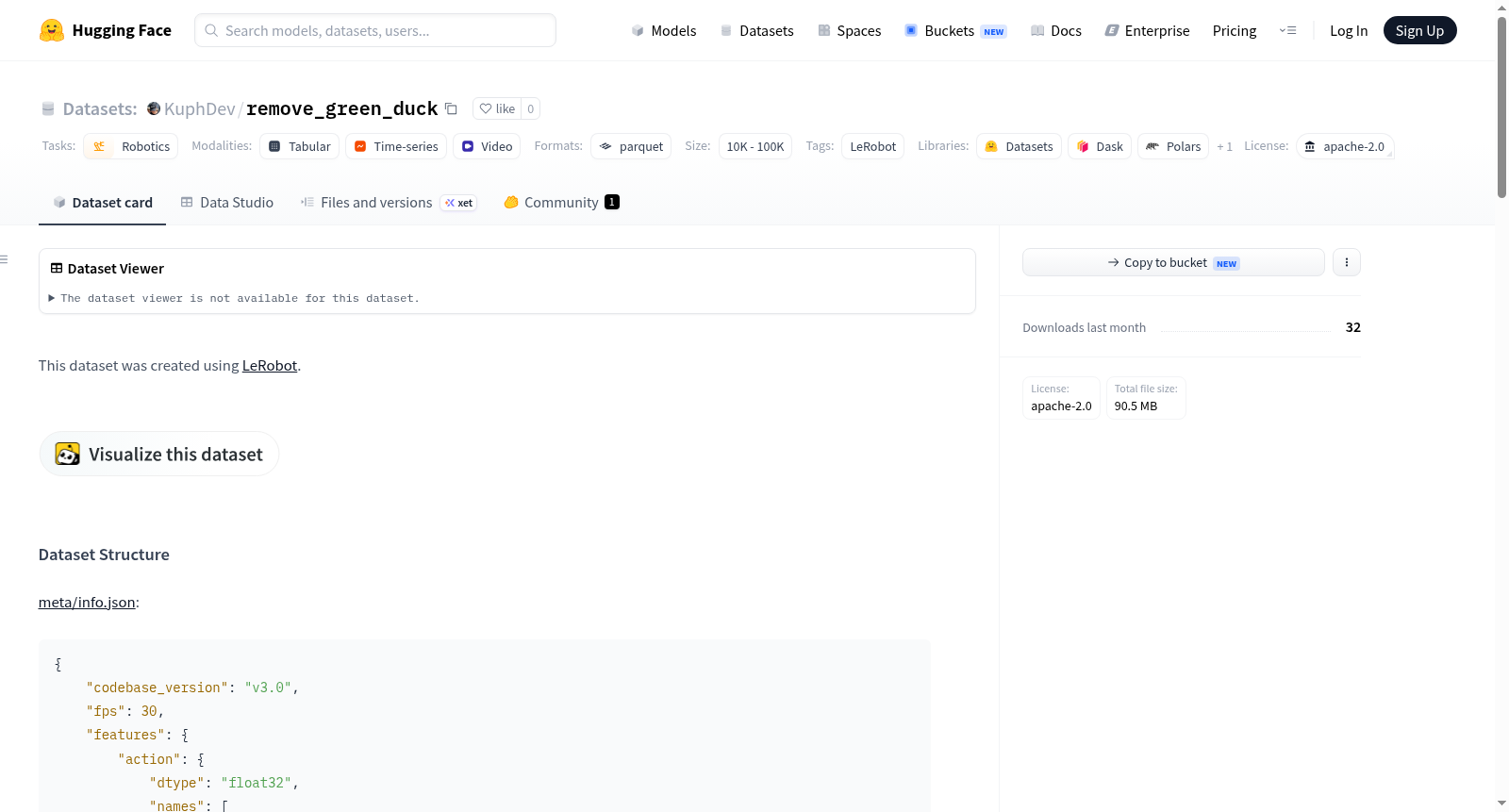Click the LeRobot tag

873,146
